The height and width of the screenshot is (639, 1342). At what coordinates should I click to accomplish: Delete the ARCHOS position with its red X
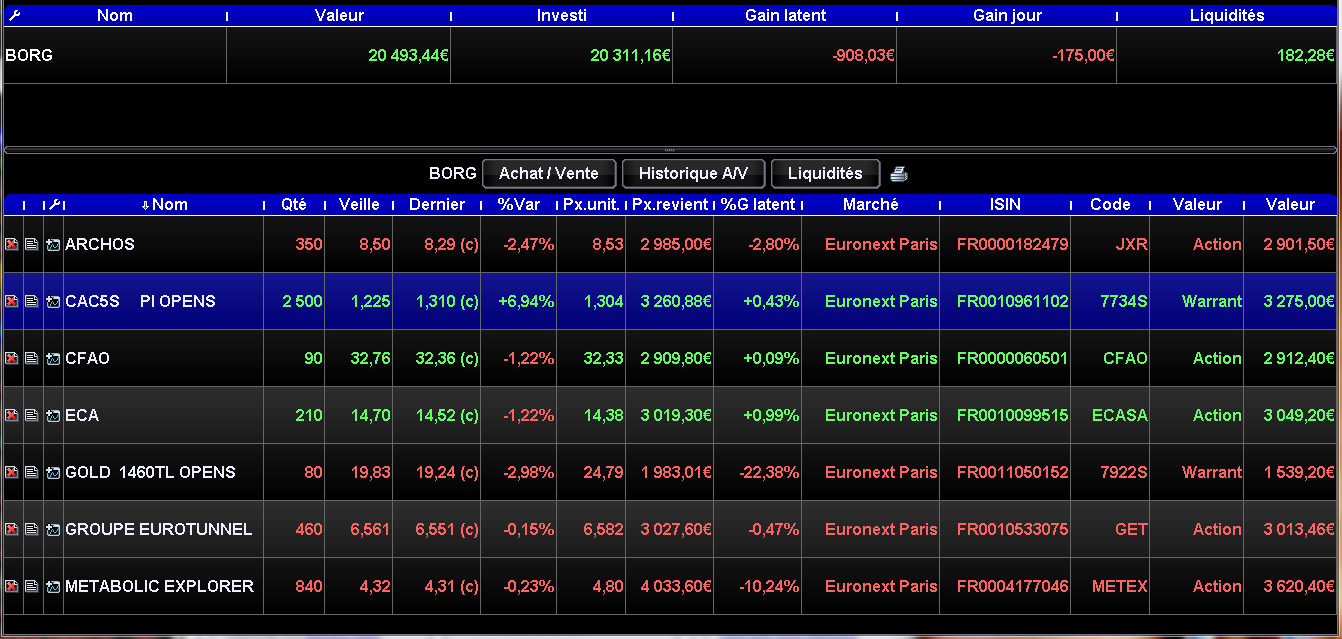(x=12, y=244)
